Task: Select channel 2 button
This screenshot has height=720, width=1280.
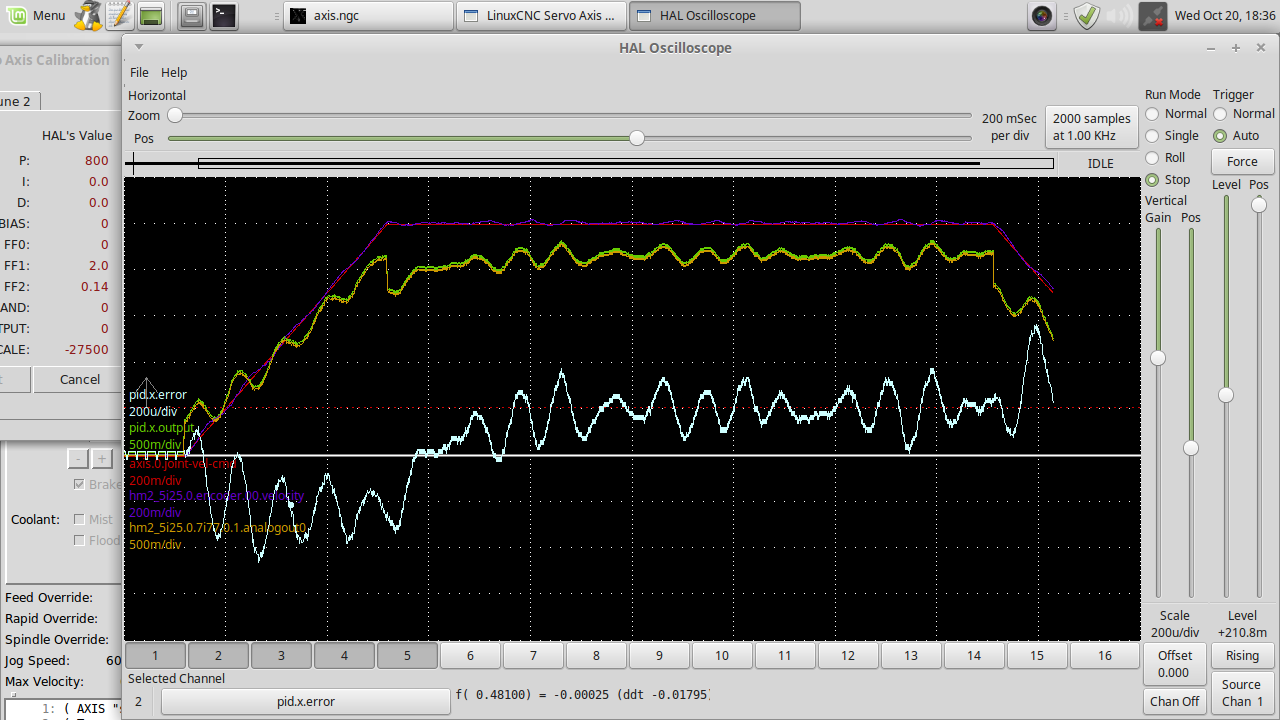Action: pos(218,656)
